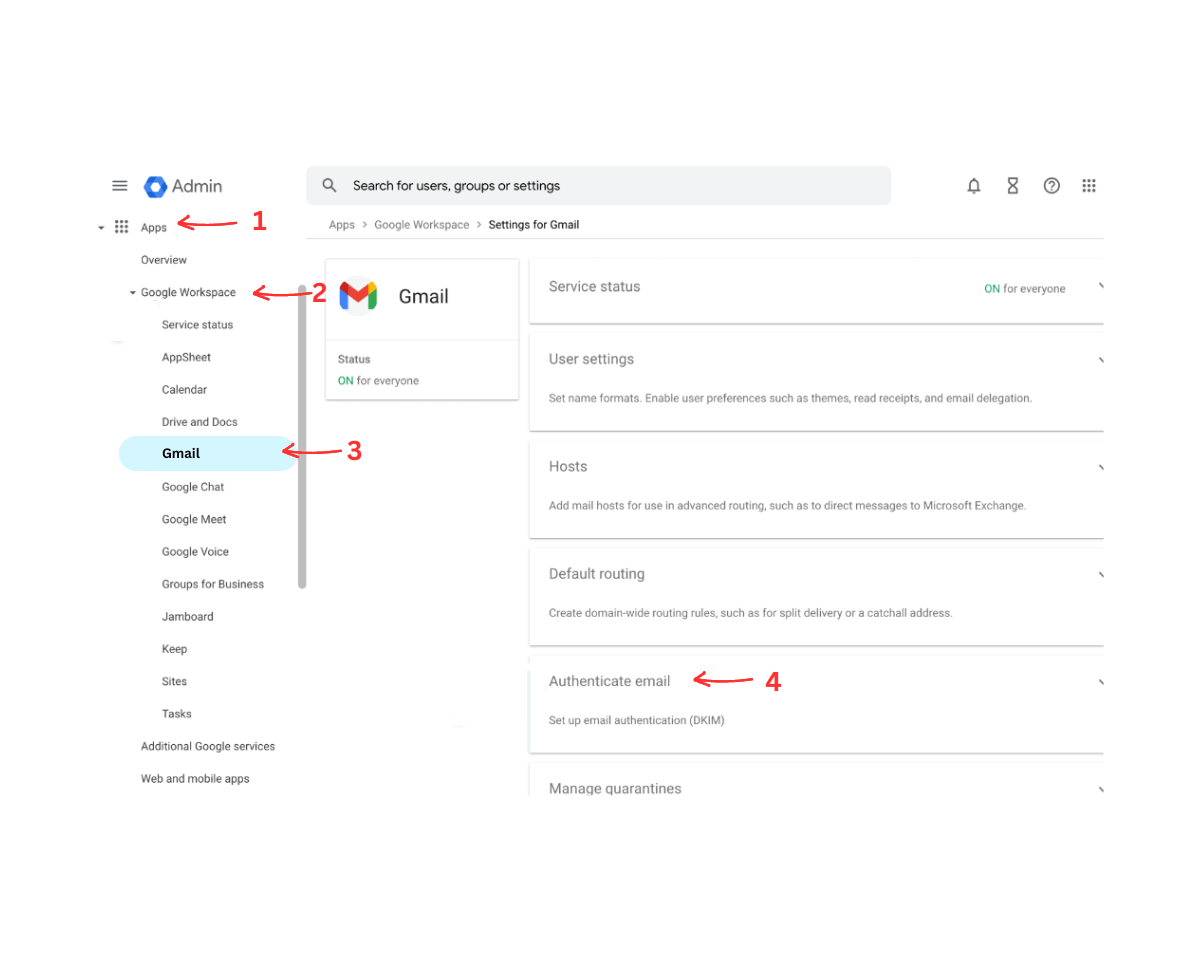Open the Hosts section heading

click(568, 466)
